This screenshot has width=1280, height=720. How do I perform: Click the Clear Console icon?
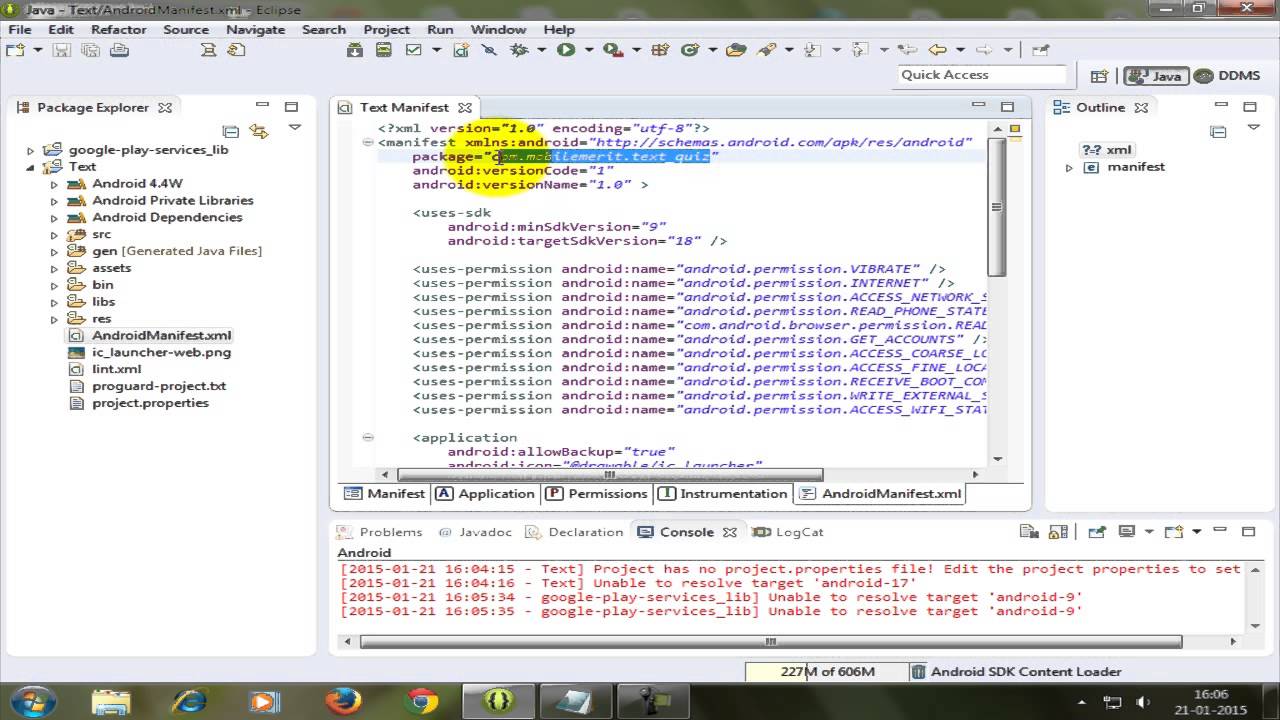1029,532
